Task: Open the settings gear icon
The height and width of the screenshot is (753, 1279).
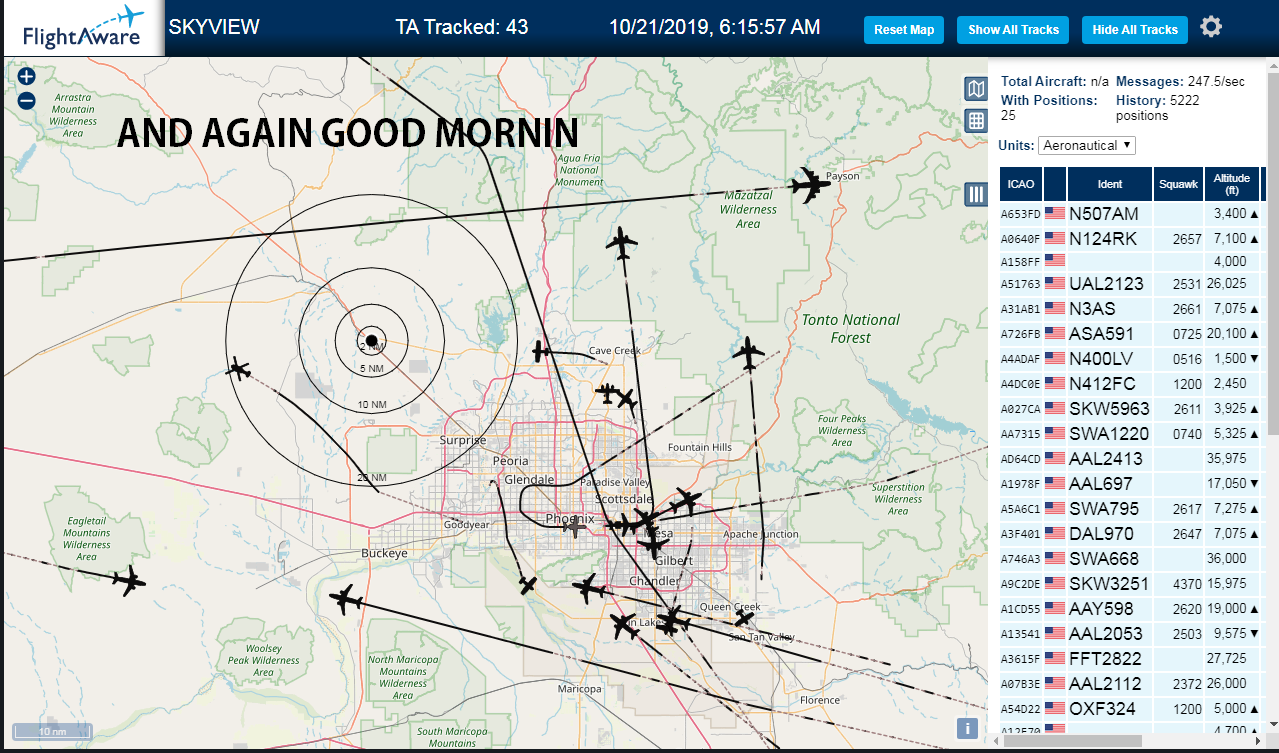Action: pos(1211,27)
